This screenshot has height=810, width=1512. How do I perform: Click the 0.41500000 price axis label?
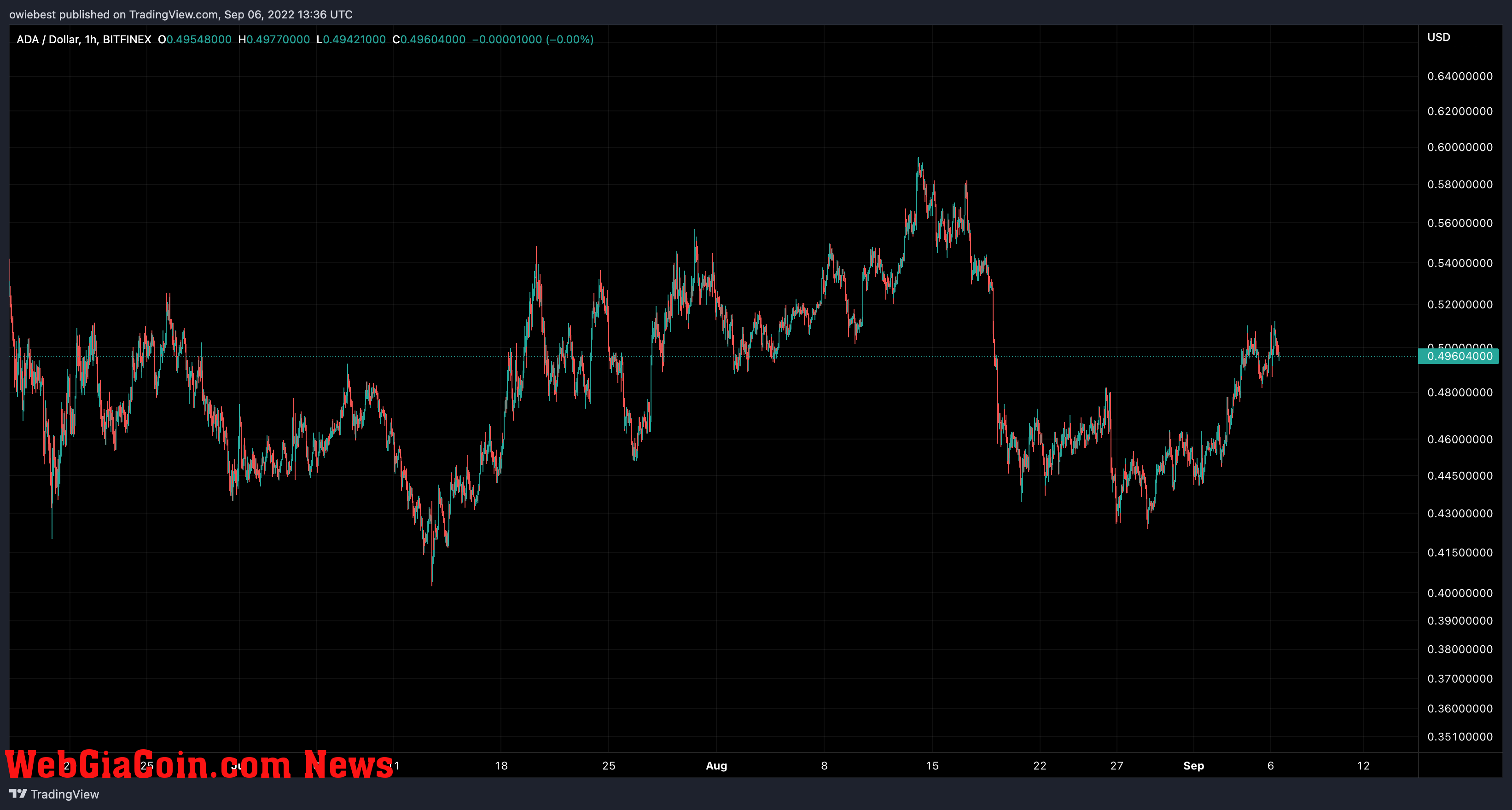pyautogui.click(x=1460, y=553)
